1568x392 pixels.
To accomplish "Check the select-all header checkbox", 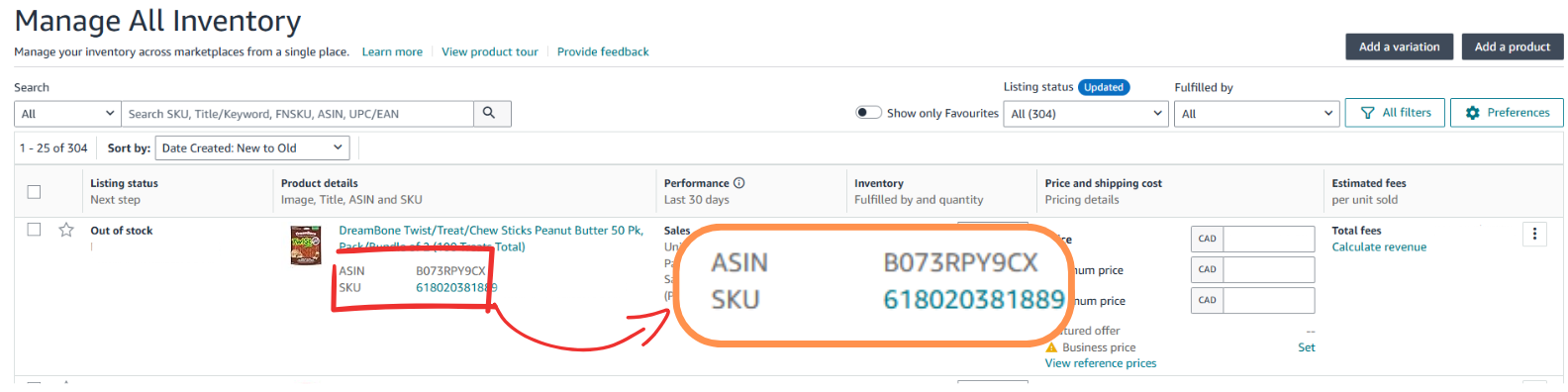I will click(34, 191).
